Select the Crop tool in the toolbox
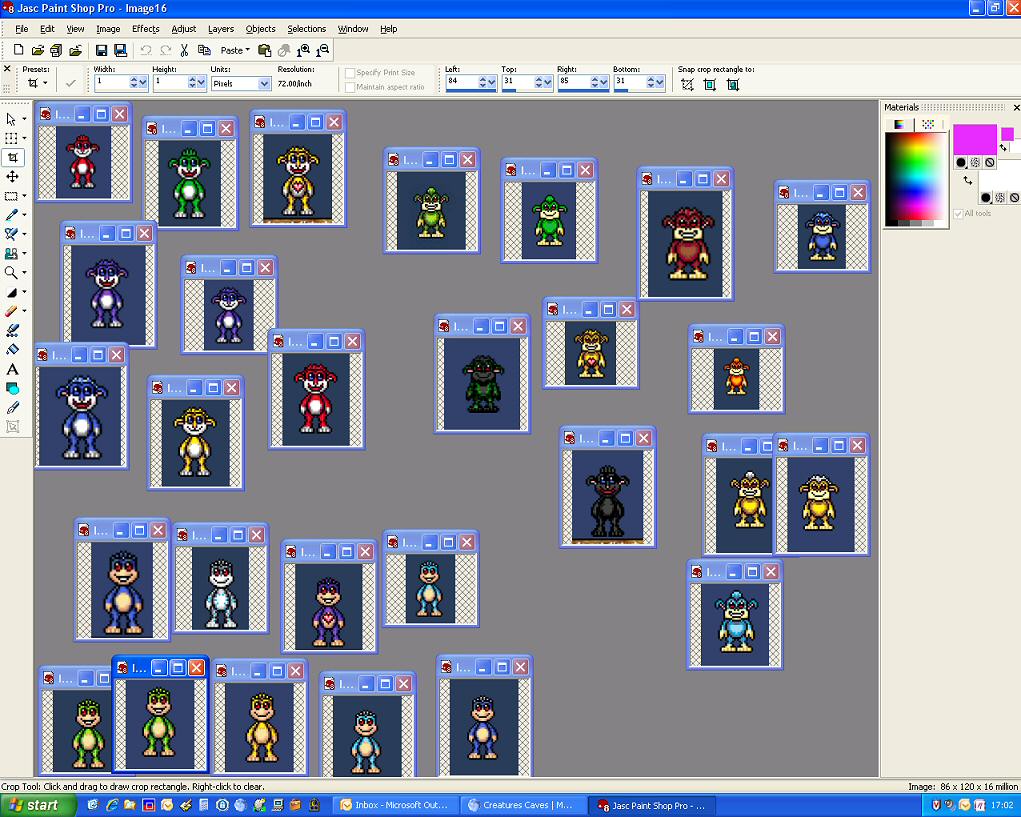The height and width of the screenshot is (817, 1021). 12,157
